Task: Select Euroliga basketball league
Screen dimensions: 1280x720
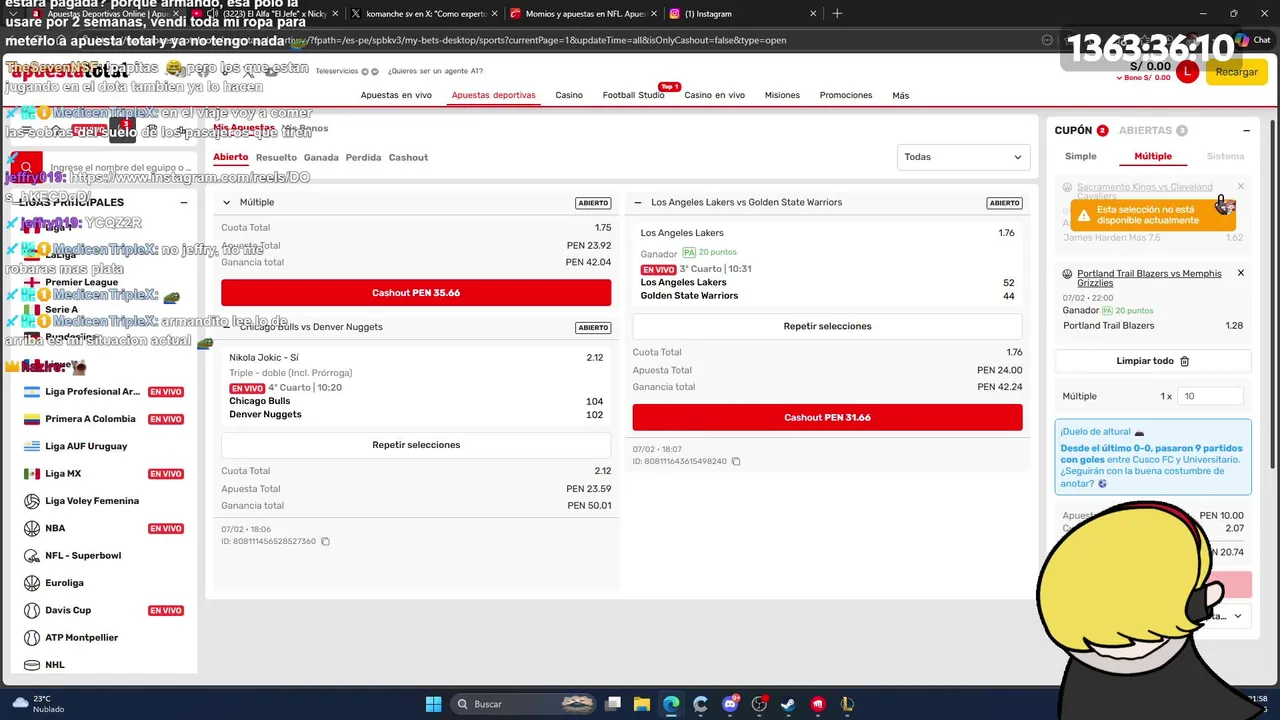Action: tap(64, 583)
